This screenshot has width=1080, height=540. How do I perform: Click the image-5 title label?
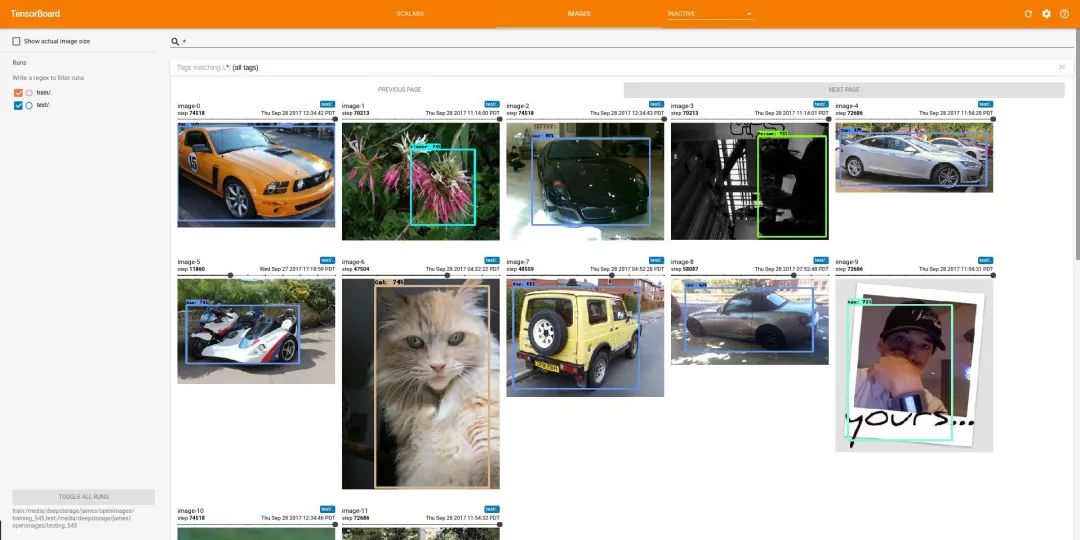tap(189, 262)
